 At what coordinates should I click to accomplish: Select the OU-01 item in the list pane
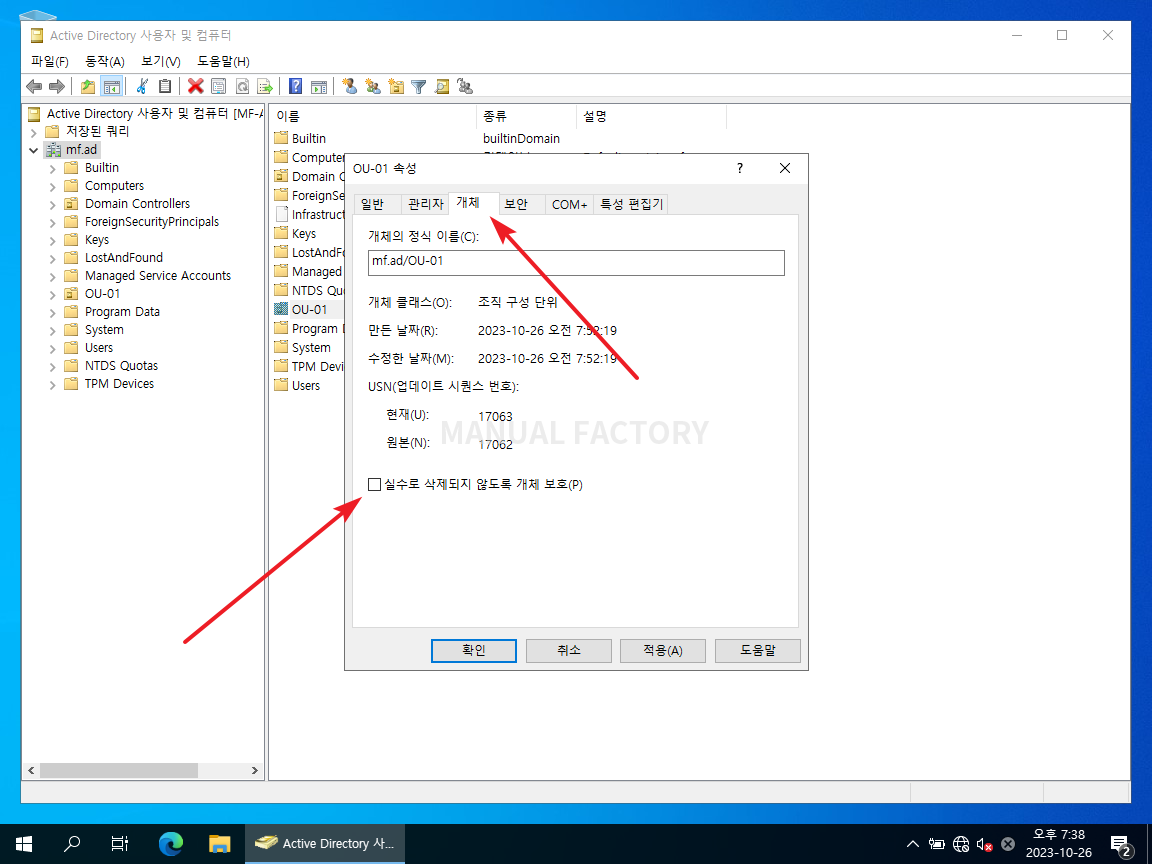pyautogui.click(x=309, y=310)
